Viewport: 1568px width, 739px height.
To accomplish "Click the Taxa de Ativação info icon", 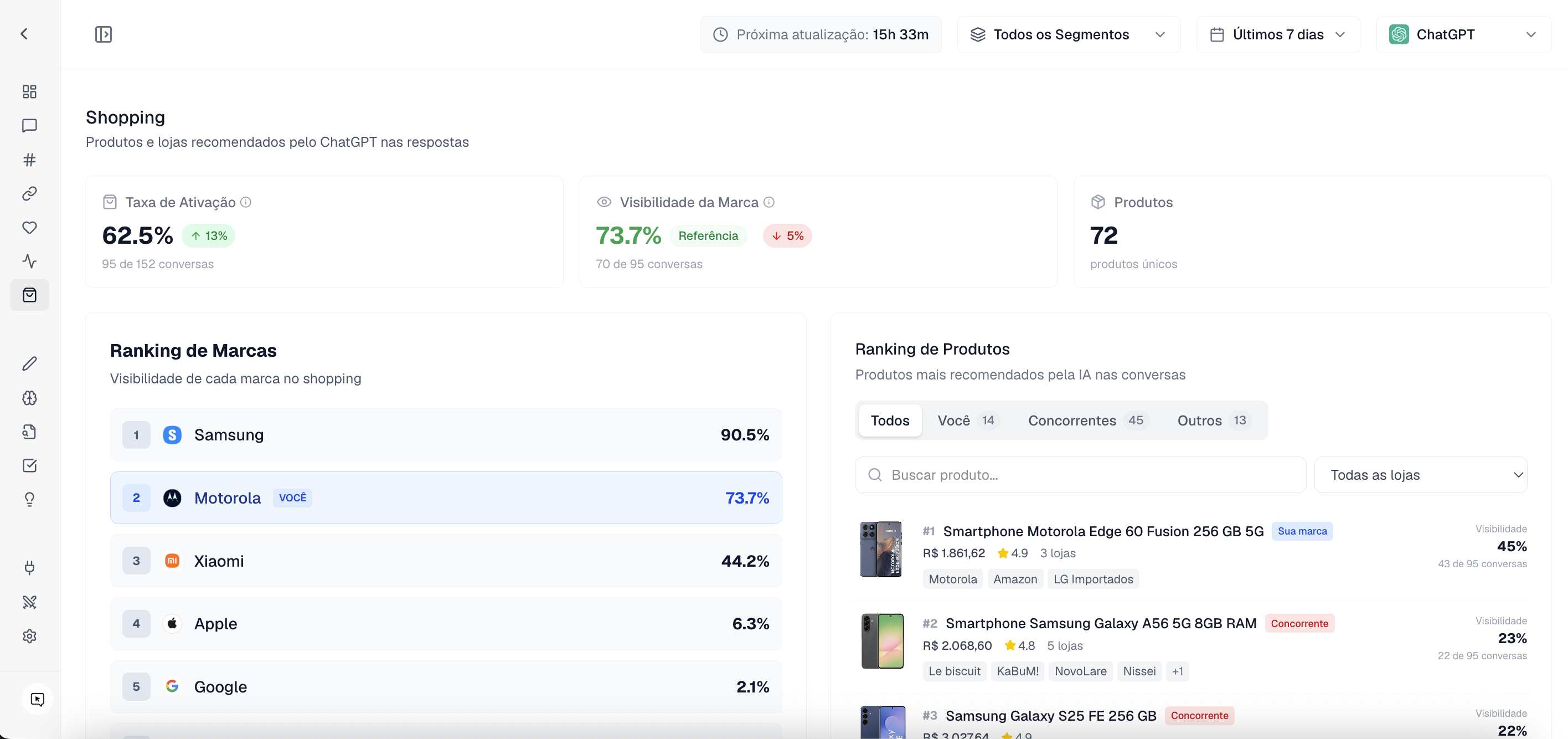I will pos(246,202).
